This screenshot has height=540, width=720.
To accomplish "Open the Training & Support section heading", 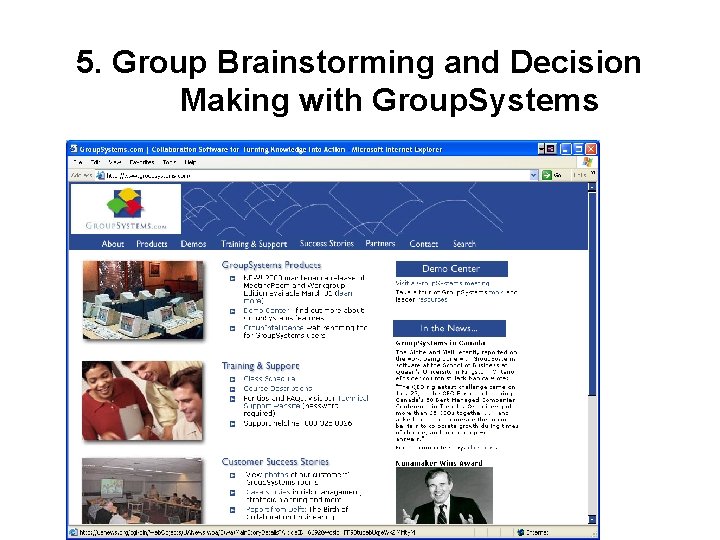I will click(260, 366).
